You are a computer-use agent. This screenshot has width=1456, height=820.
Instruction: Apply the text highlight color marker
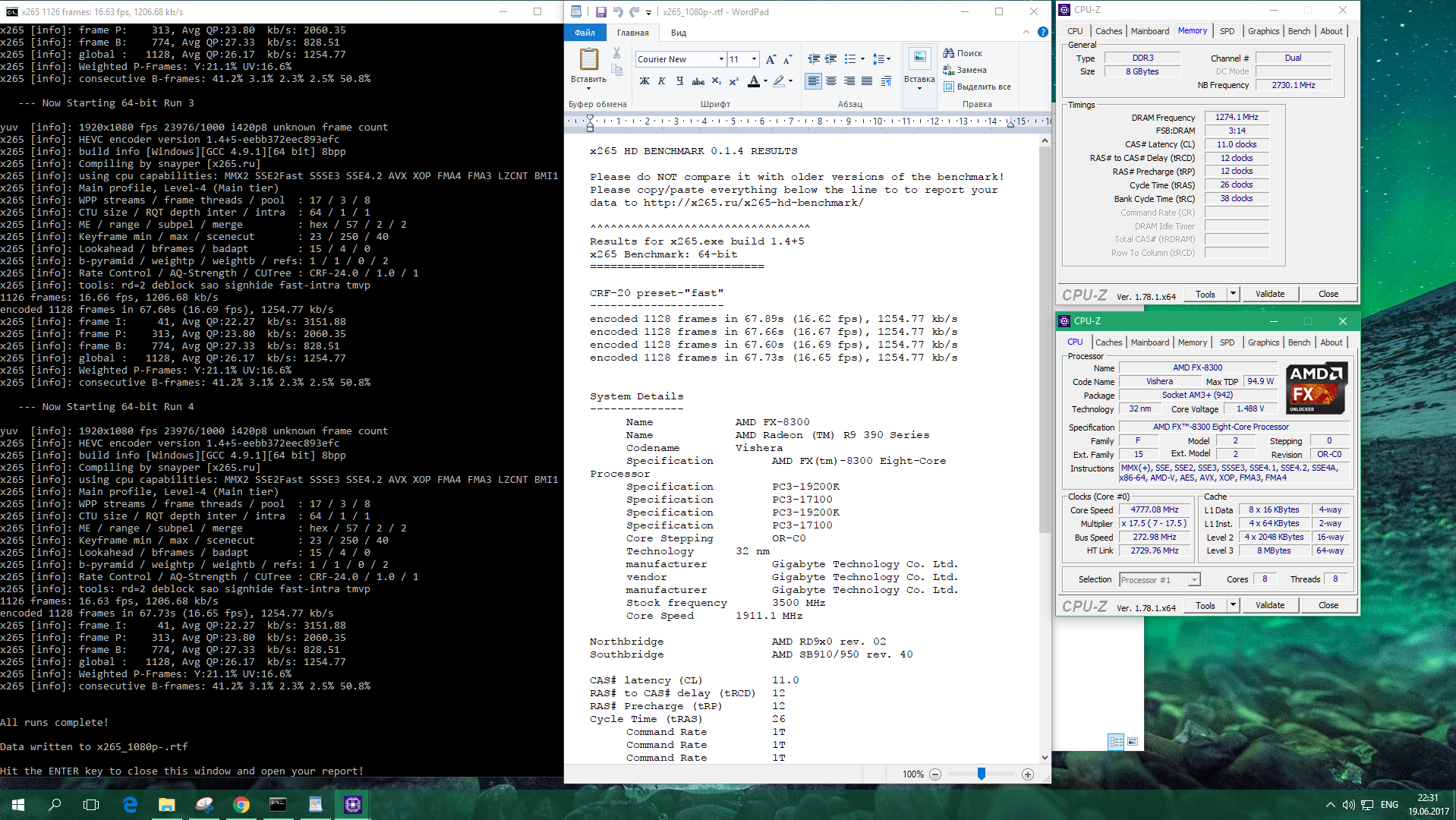click(x=779, y=81)
